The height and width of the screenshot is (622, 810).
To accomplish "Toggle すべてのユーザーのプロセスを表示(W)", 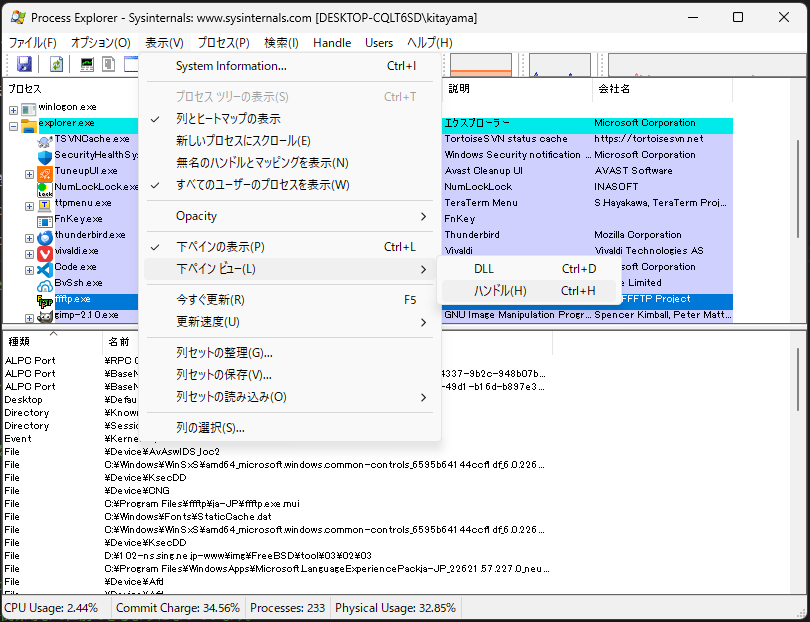I will (289, 185).
